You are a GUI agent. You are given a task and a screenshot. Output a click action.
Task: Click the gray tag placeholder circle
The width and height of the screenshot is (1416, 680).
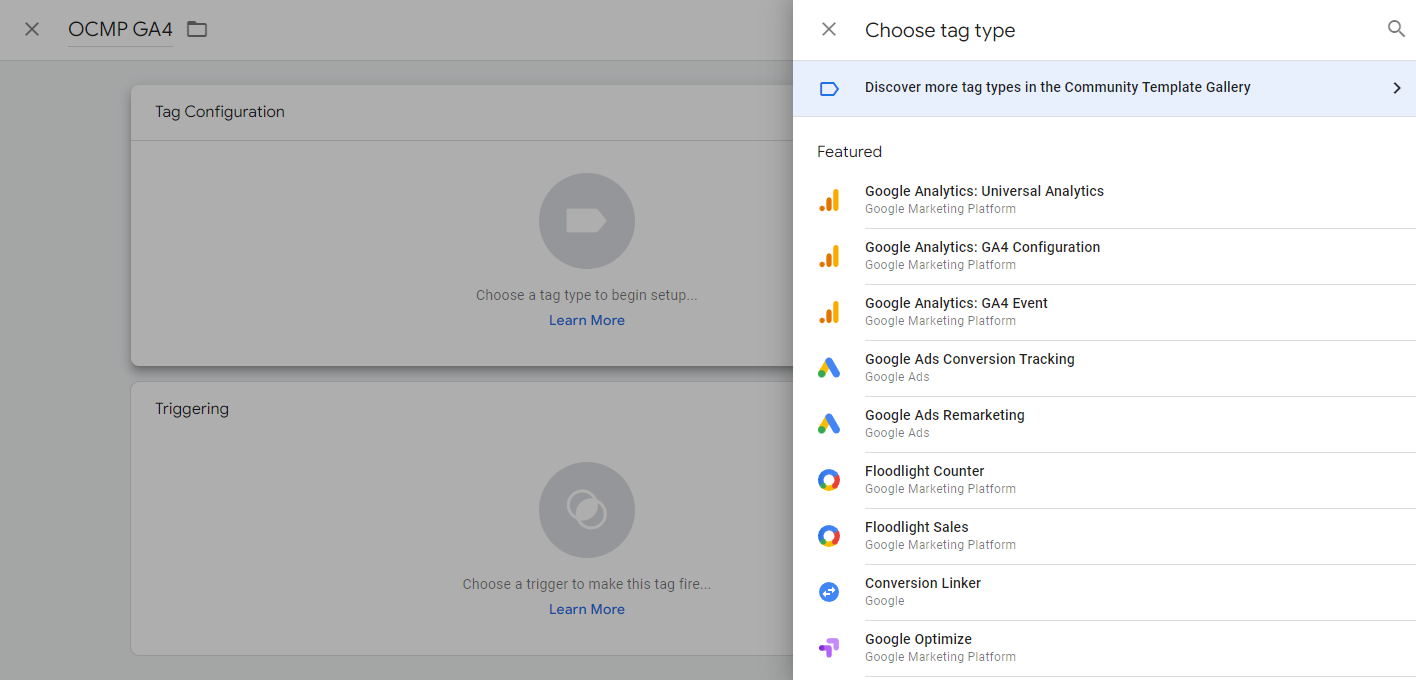pos(587,221)
